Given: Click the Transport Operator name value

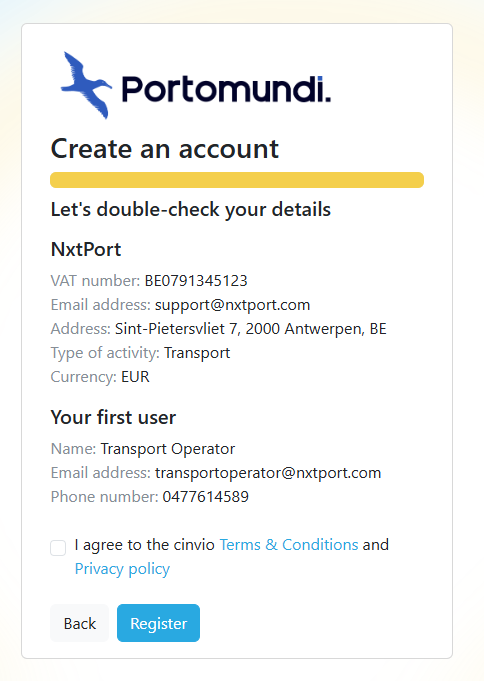Looking at the screenshot, I should pos(168,449).
